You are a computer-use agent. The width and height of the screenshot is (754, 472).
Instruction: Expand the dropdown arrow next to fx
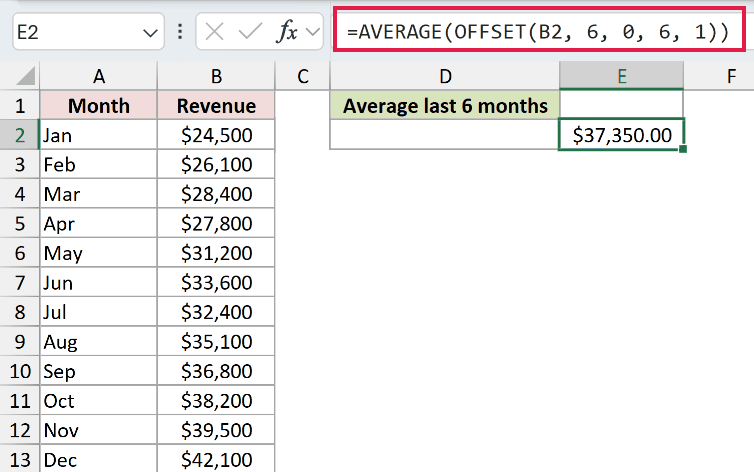[x=313, y=32]
